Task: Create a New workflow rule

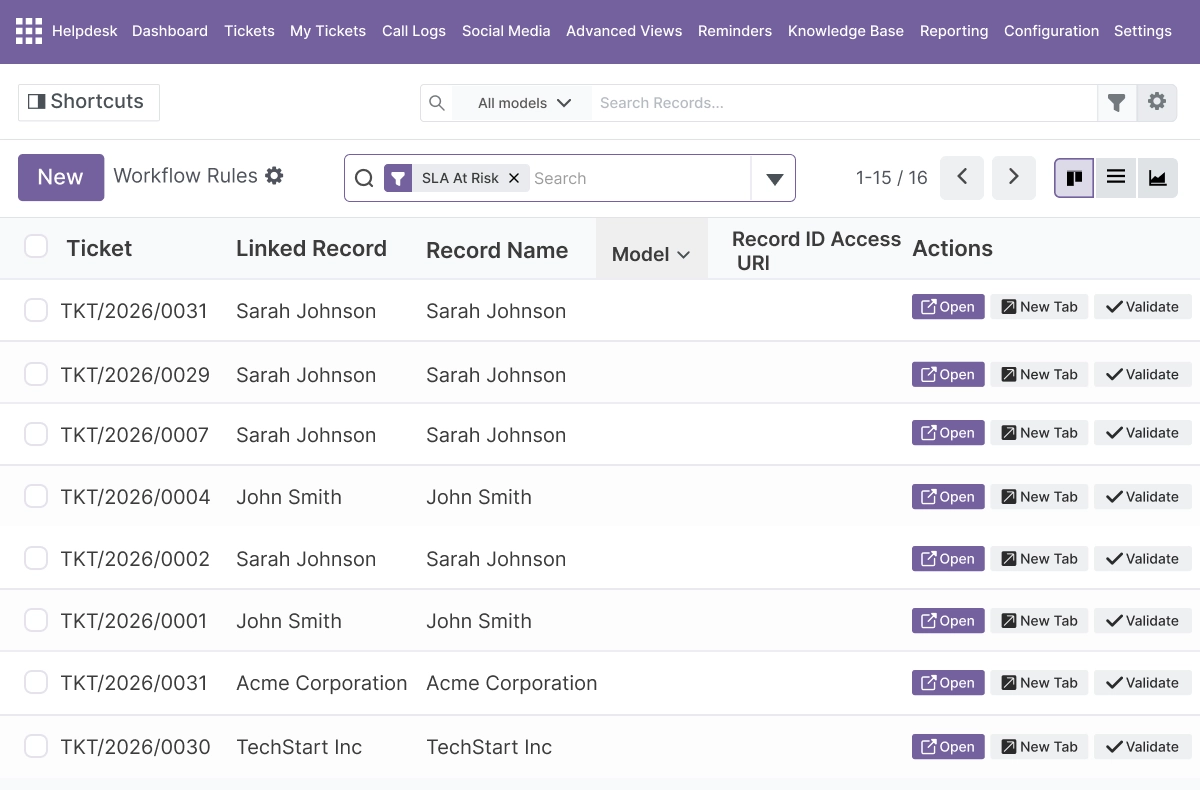Action: pyautogui.click(x=61, y=177)
